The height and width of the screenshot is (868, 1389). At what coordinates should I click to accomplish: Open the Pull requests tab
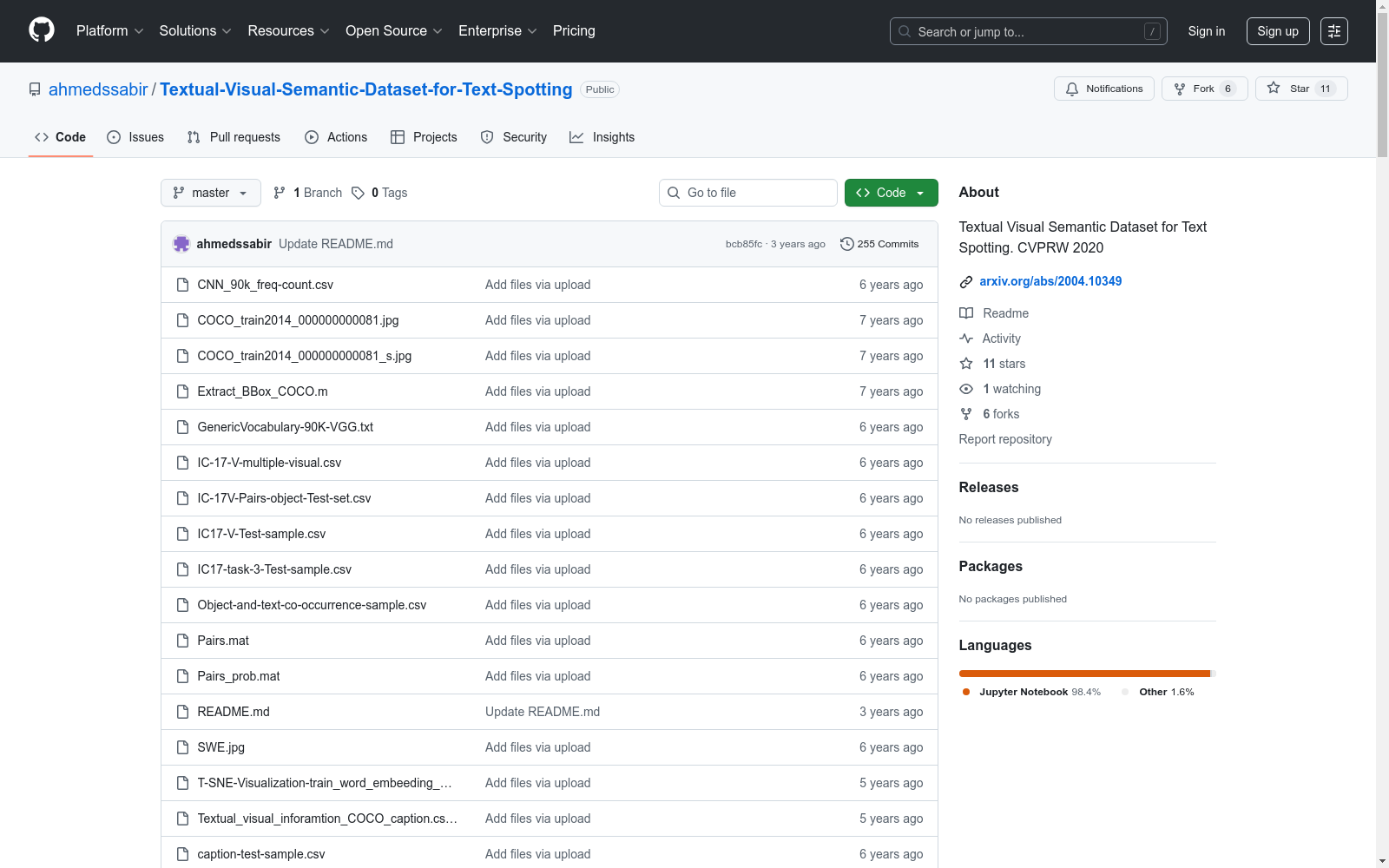point(234,137)
